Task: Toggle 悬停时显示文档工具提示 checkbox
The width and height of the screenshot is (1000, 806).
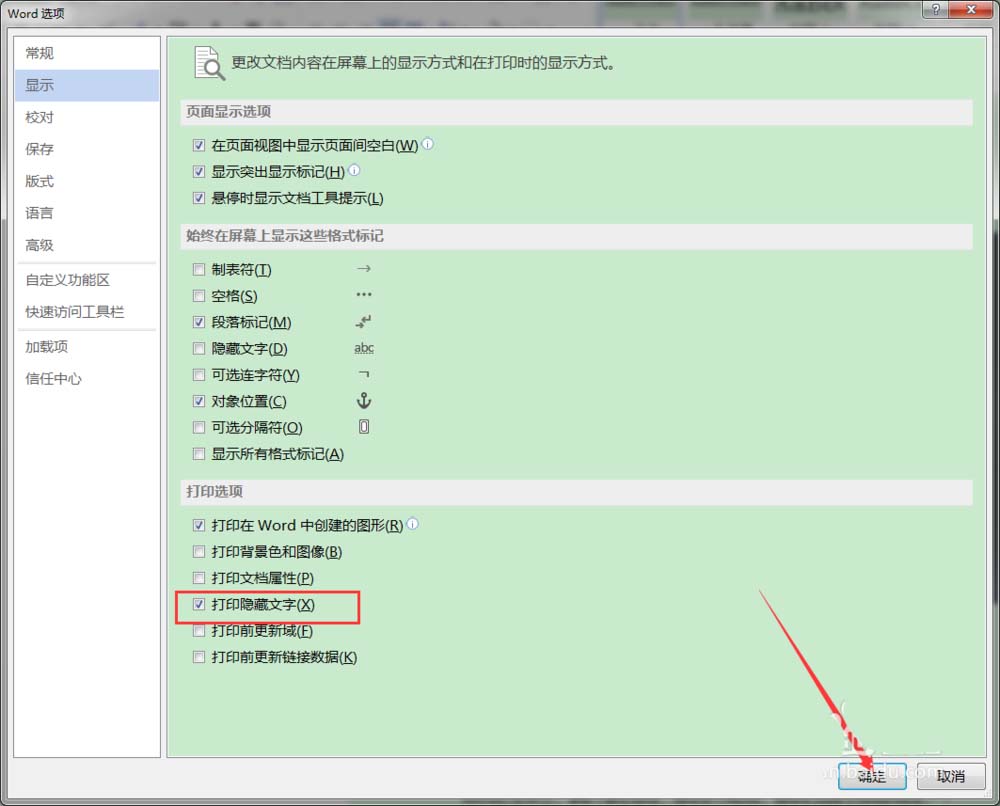Action: click(199, 198)
